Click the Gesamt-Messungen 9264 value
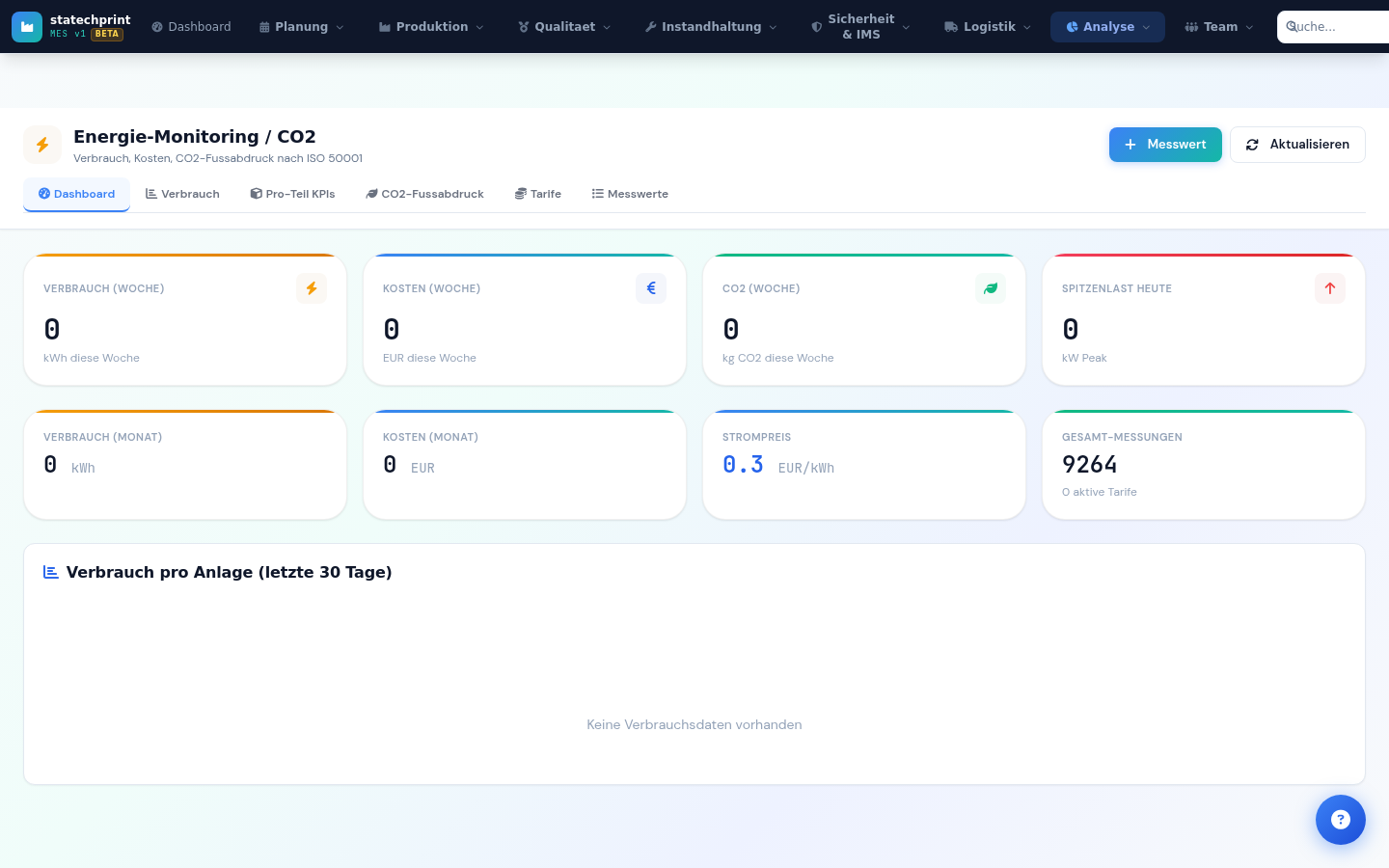The height and width of the screenshot is (868, 1389). (1090, 465)
